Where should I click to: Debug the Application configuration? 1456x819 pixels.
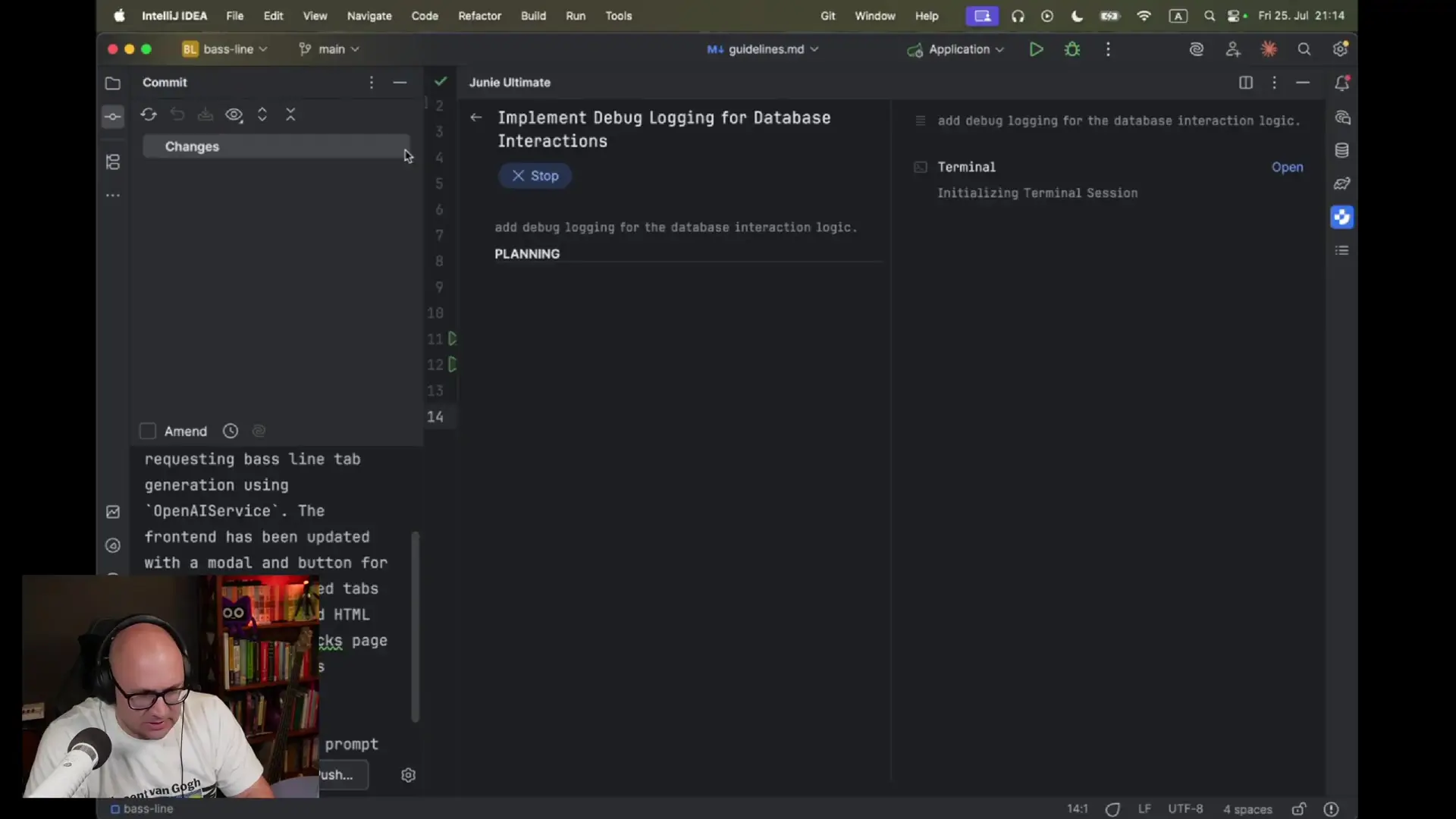tap(1072, 49)
